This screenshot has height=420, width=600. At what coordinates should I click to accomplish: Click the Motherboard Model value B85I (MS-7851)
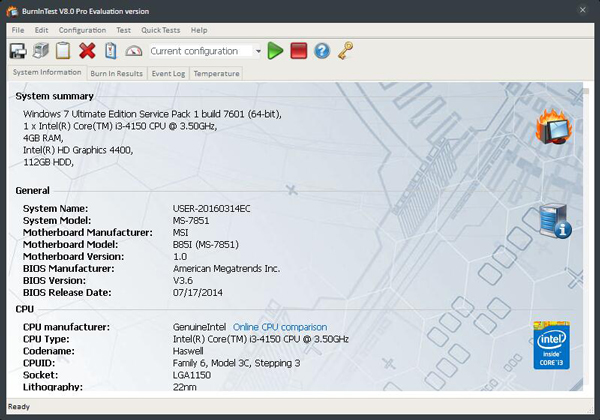pos(205,244)
